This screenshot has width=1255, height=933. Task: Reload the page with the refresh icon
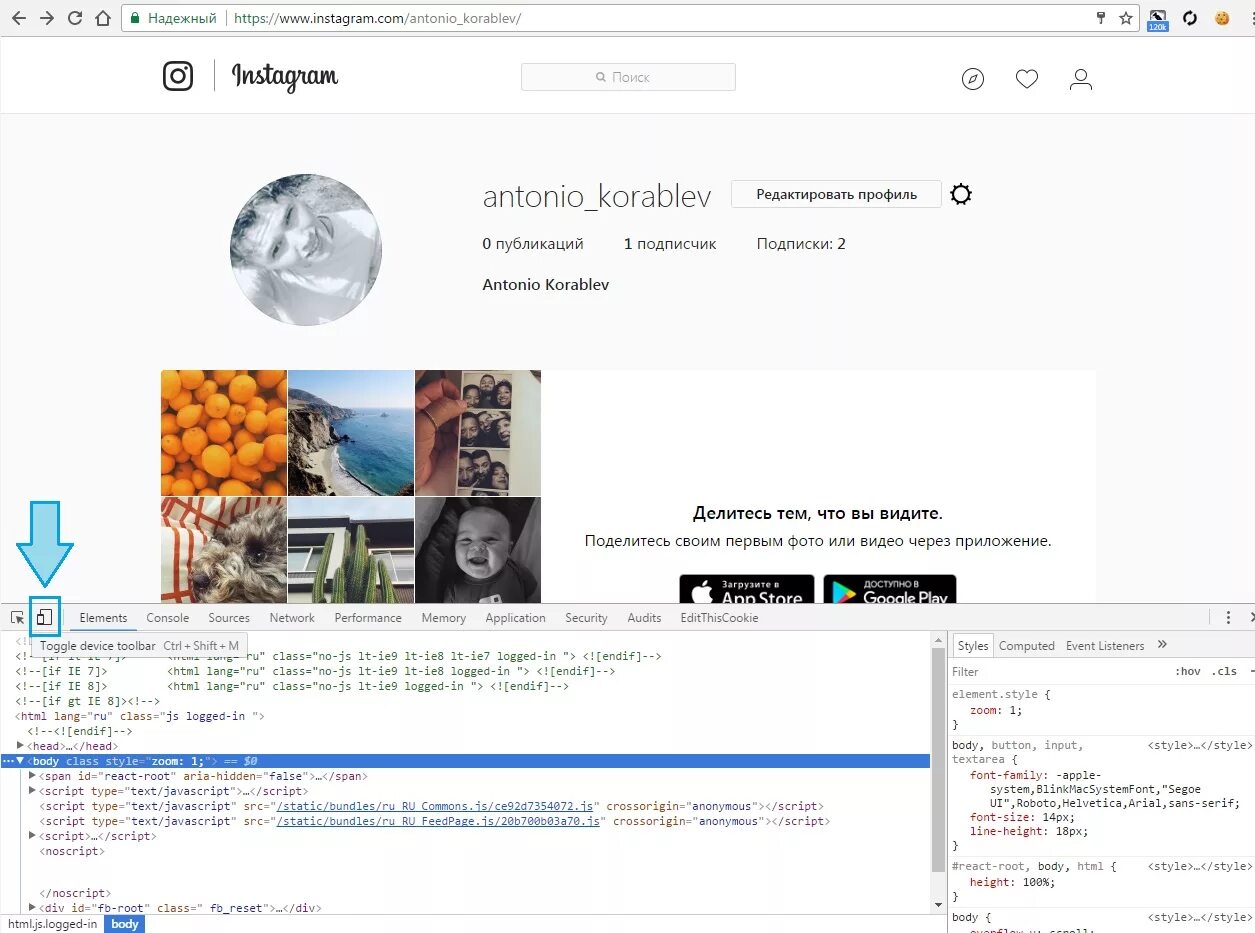click(74, 18)
